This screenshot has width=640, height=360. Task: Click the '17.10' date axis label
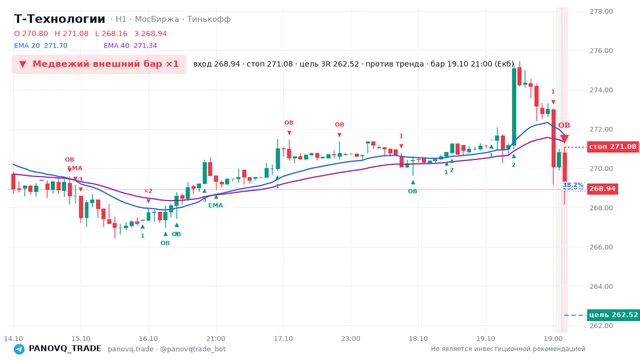point(283,339)
